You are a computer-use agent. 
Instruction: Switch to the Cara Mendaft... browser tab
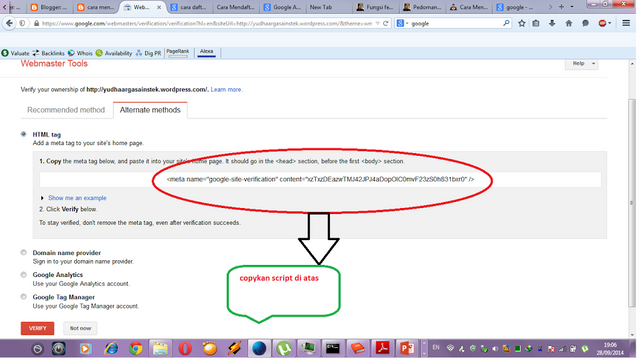click(235, 7)
